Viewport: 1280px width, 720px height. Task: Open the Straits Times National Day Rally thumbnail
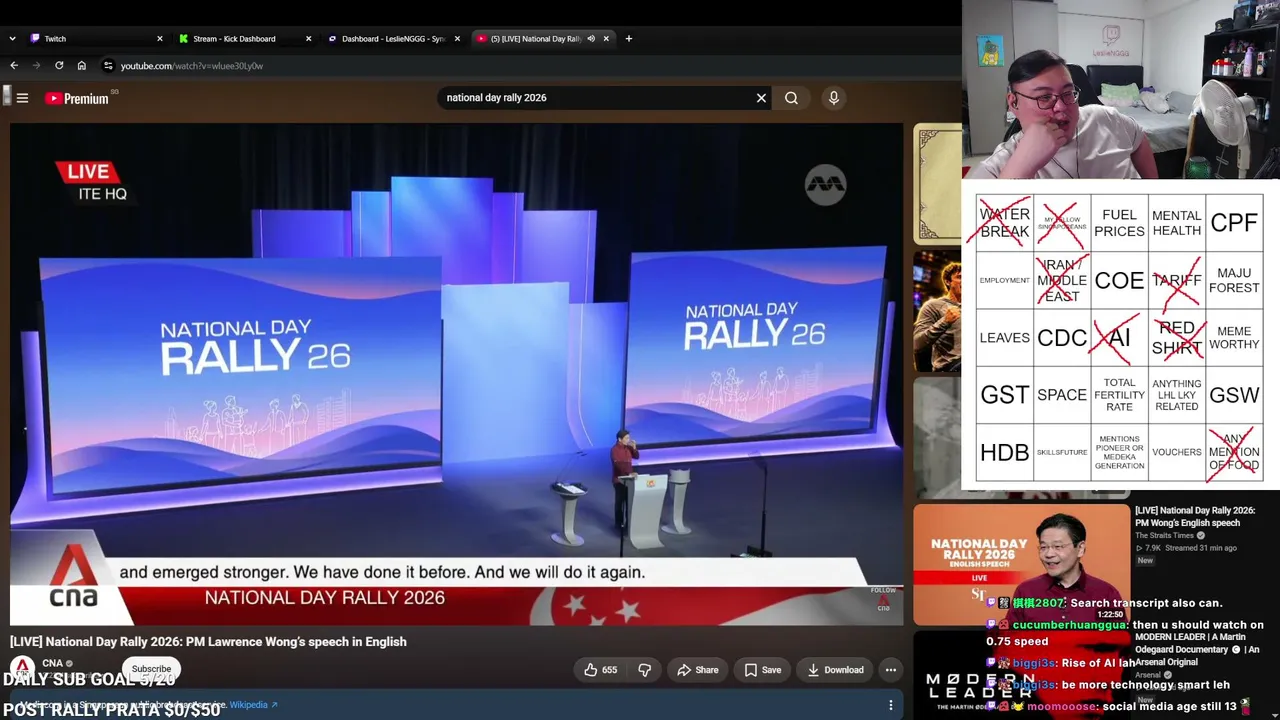[1021, 565]
